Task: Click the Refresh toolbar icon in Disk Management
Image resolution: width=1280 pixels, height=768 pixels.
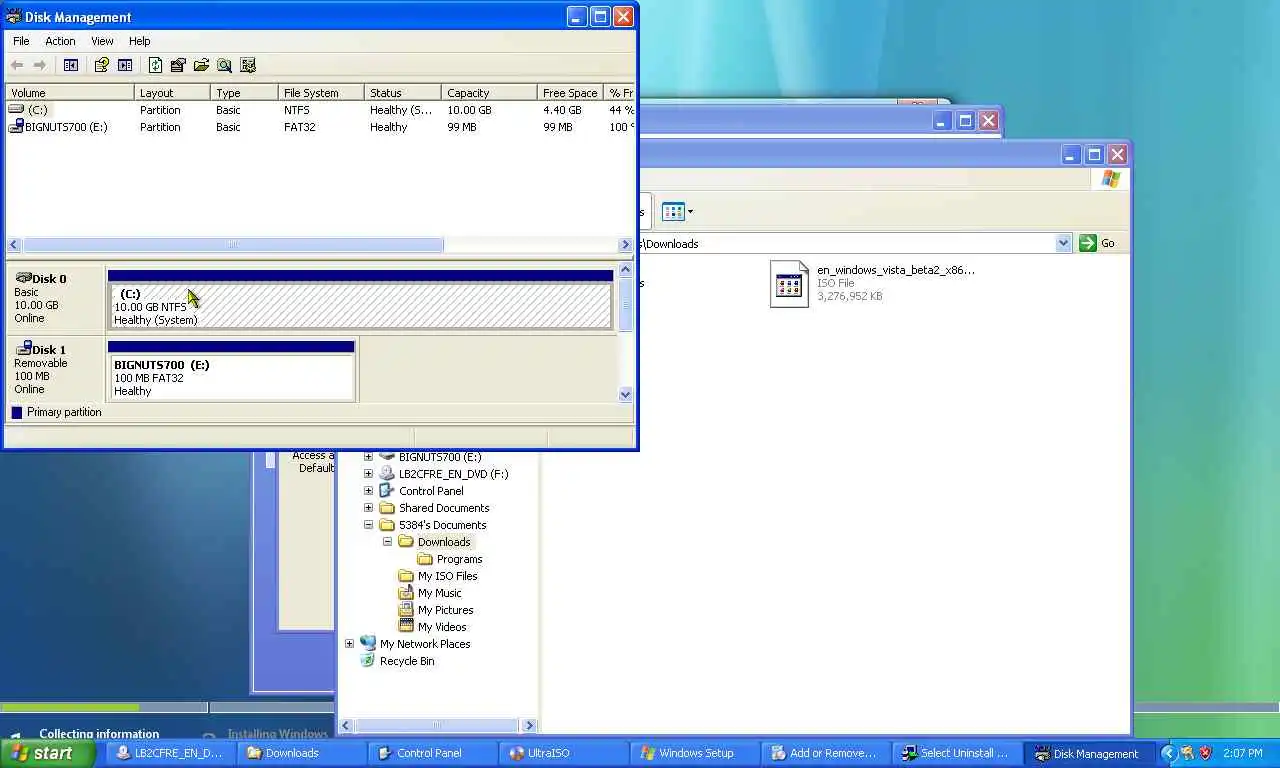Action: [x=155, y=65]
